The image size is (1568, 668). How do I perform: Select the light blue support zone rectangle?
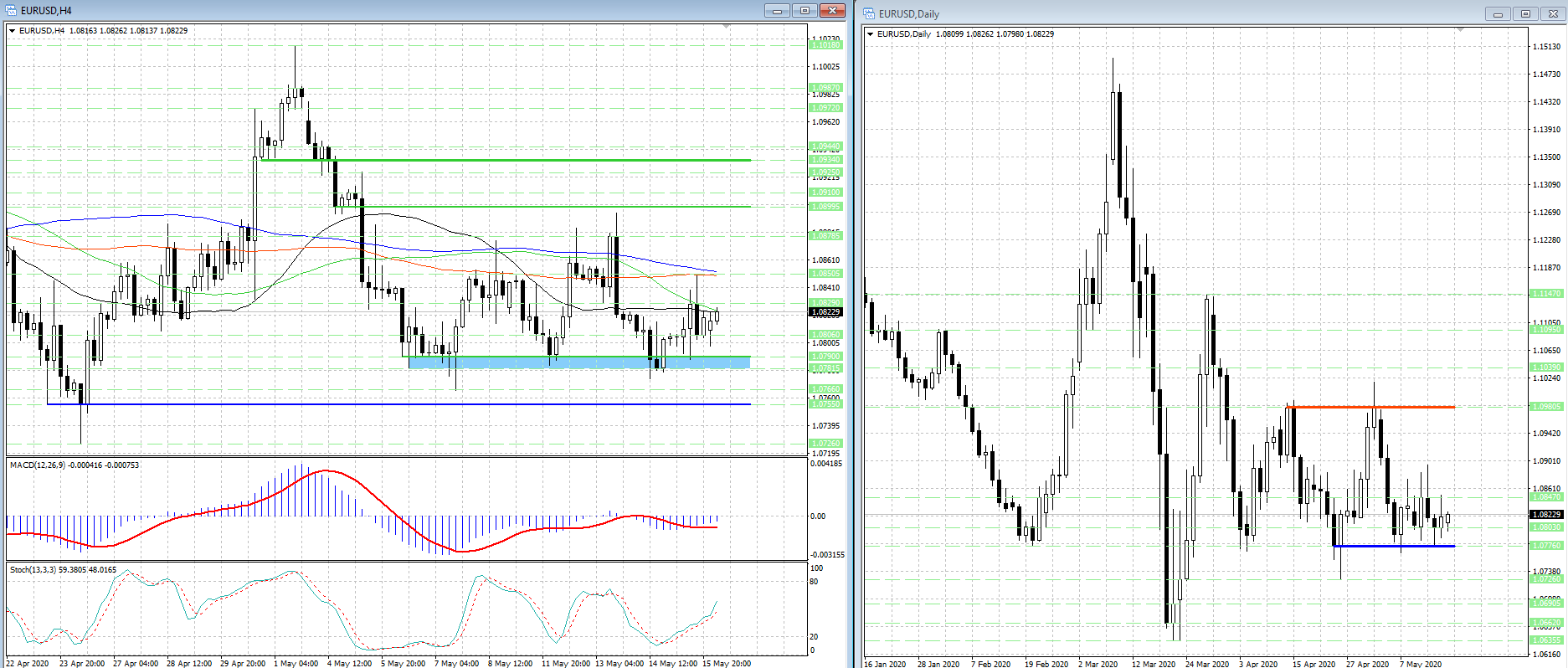click(x=578, y=362)
